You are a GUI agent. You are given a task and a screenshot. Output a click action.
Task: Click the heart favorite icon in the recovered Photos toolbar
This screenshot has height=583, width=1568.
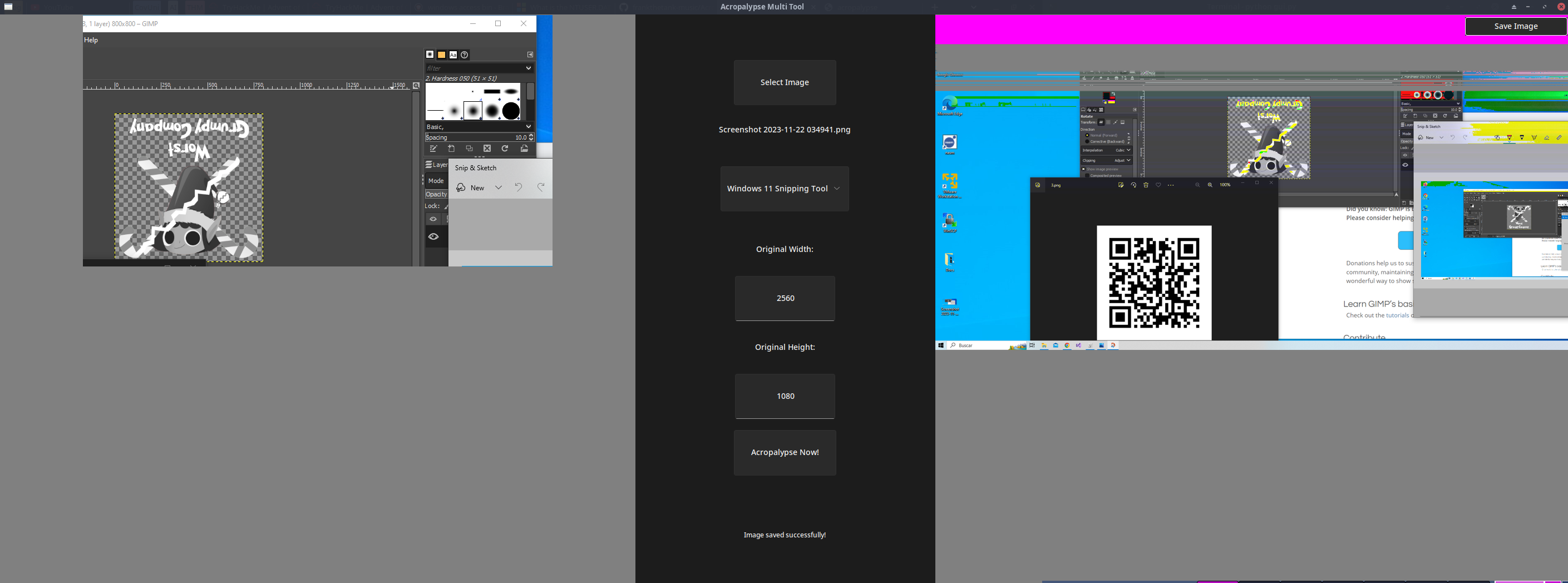(x=1158, y=185)
